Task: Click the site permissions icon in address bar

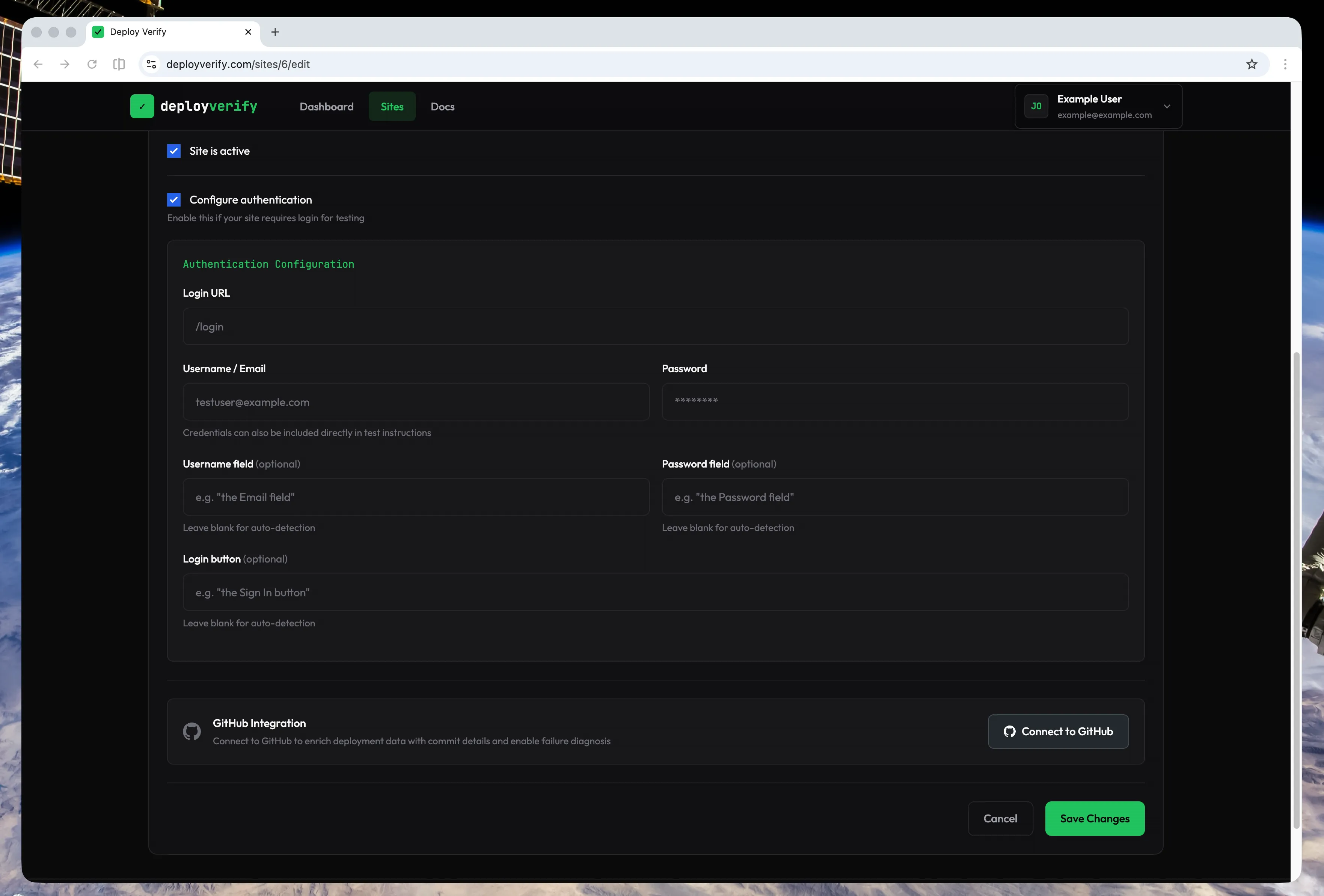Action: click(x=151, y=64)
